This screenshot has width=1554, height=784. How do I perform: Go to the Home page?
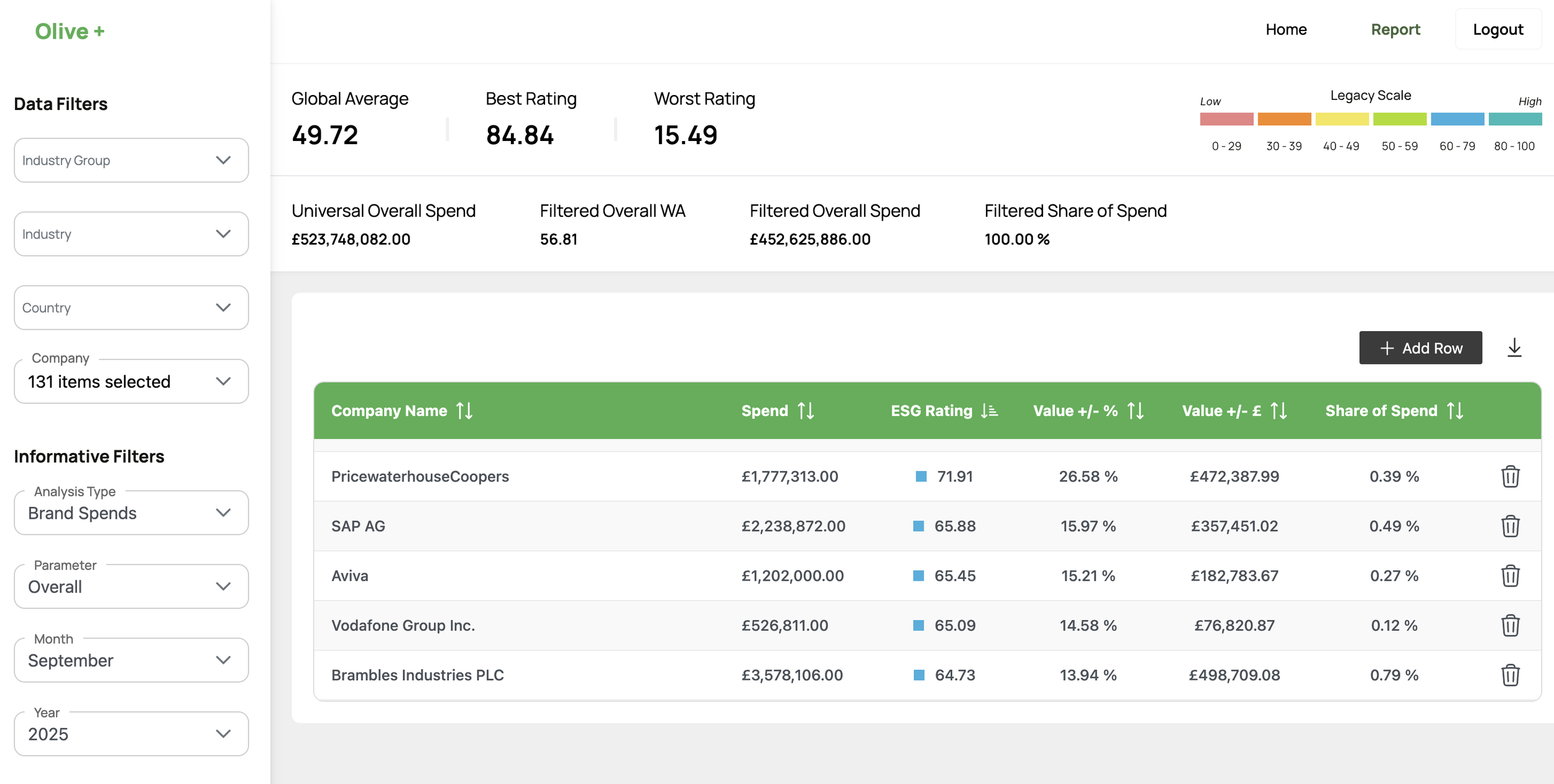(1285, 29)
